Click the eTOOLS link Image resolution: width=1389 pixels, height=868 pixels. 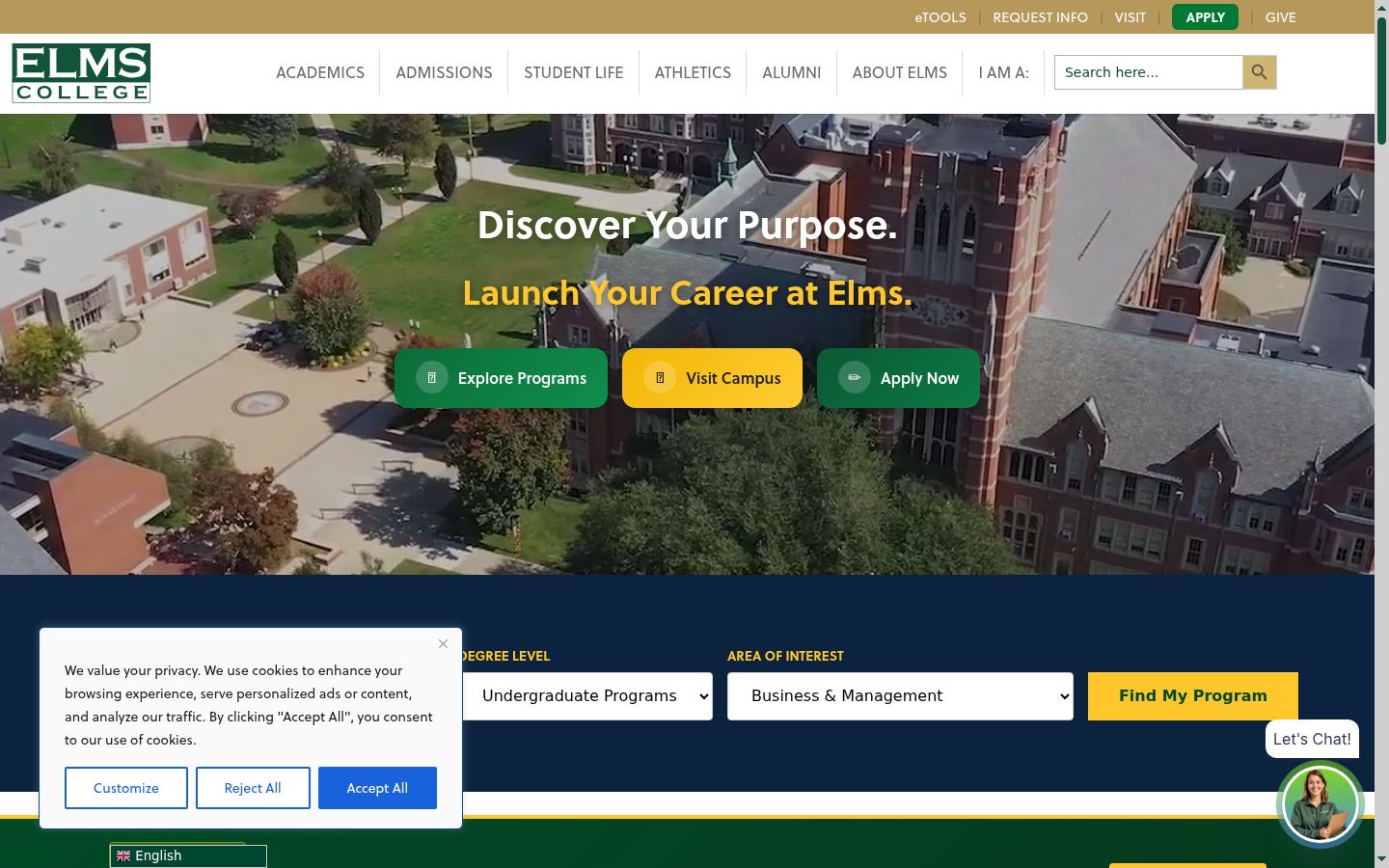pos(940,17)
